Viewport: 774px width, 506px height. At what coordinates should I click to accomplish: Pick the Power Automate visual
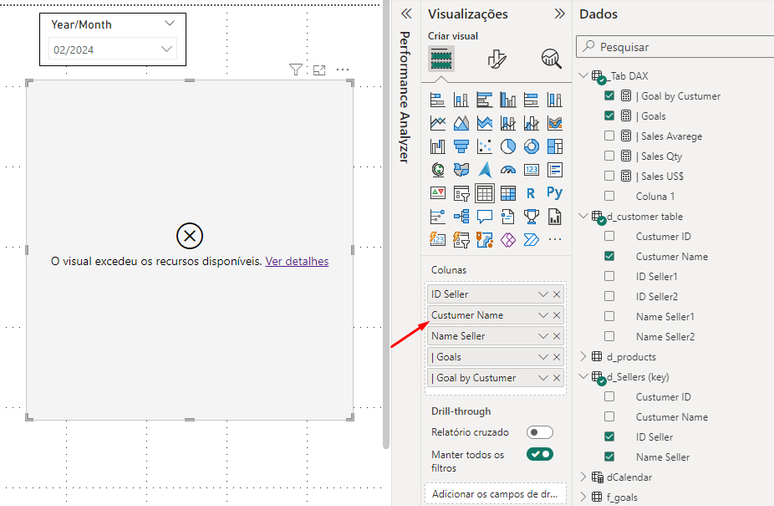point(531,240)
